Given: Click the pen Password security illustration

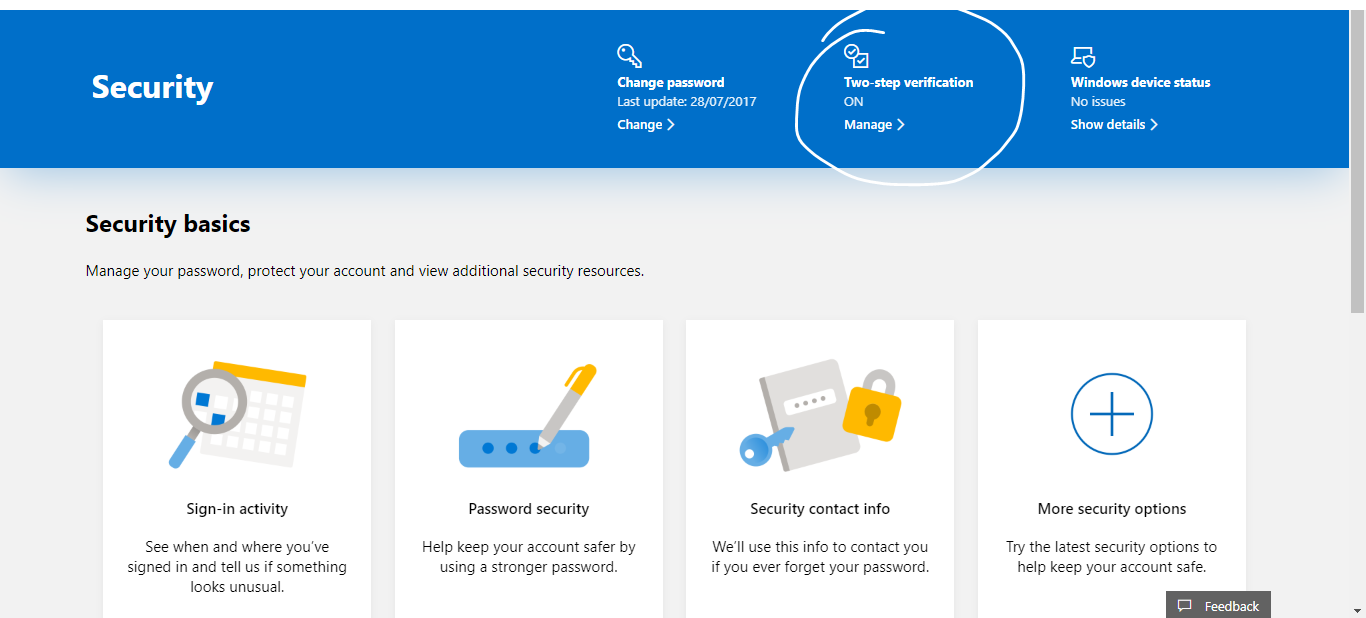Looking at the screenshot, I should (x=528, y=417).
